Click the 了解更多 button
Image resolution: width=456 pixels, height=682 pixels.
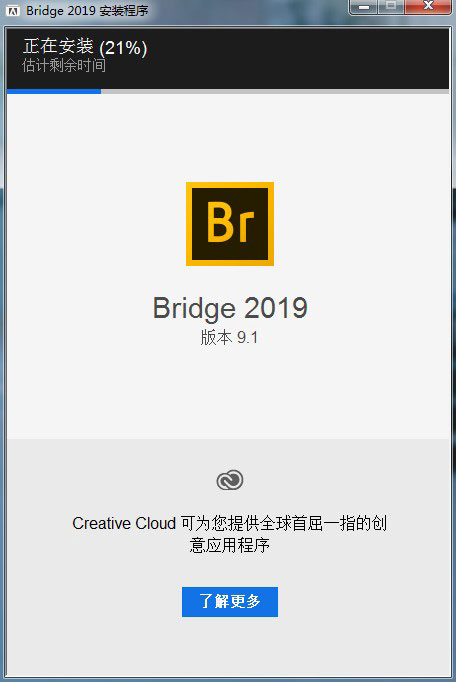click(230, 602)
